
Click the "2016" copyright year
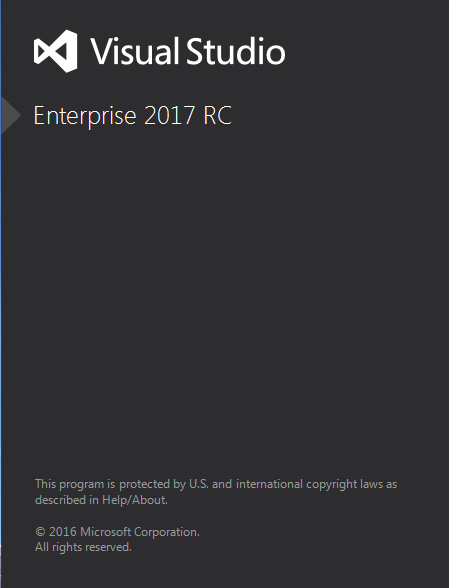click(x=63, y=532)
